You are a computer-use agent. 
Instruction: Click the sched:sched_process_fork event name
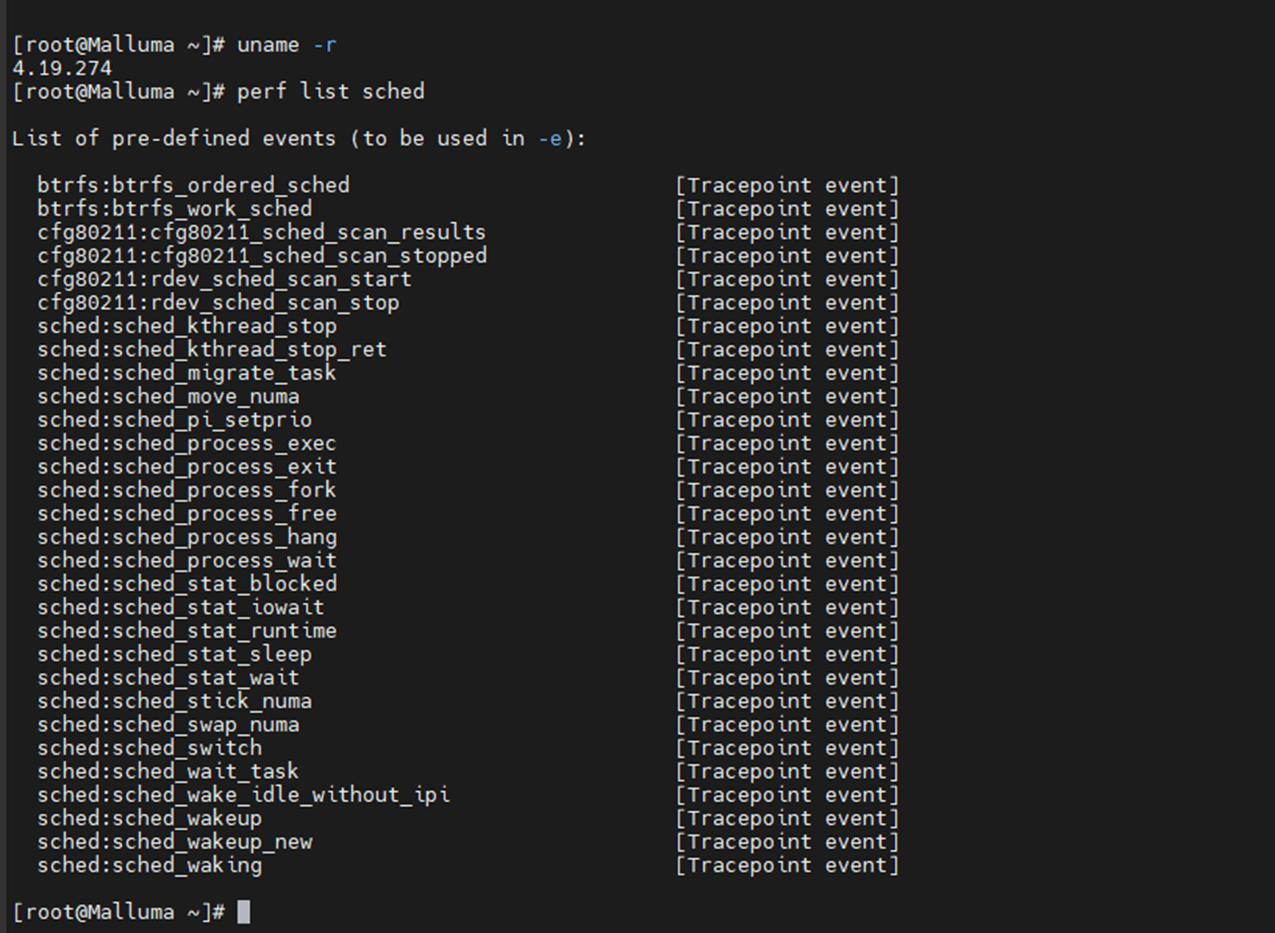tap(187, 490)
